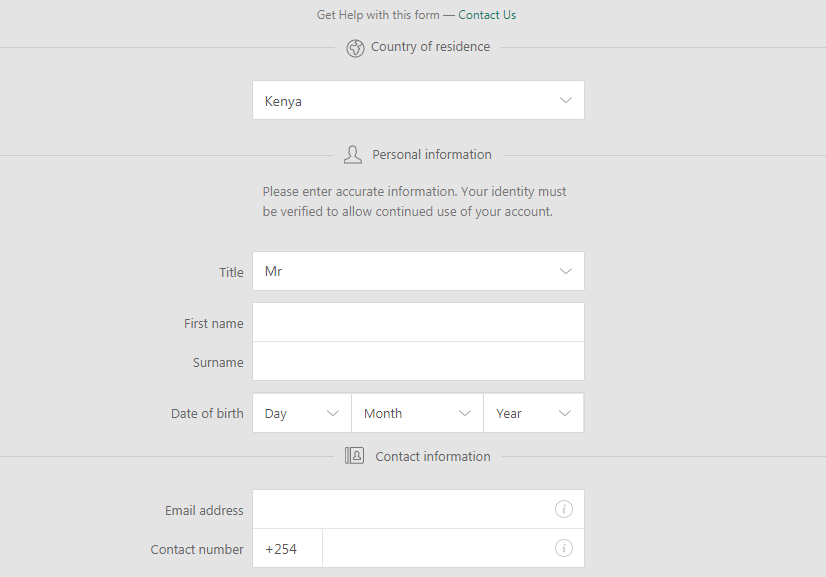Focus the Email address input field

pos(418,509)
